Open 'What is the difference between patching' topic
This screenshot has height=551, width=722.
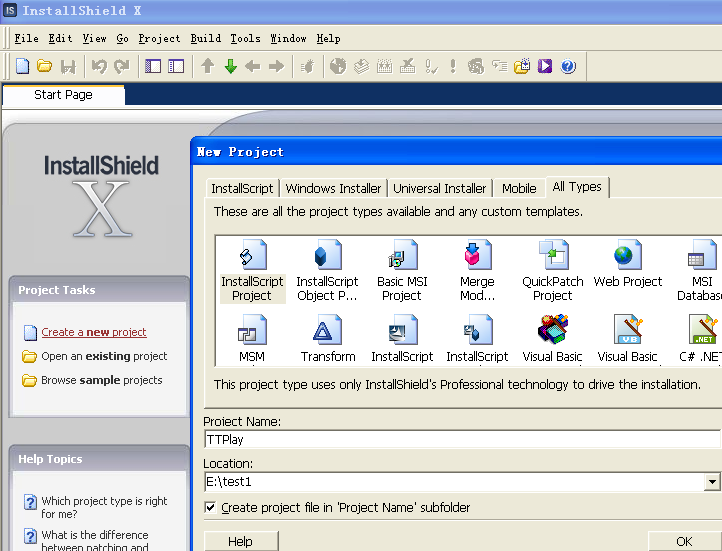(95, 540)
